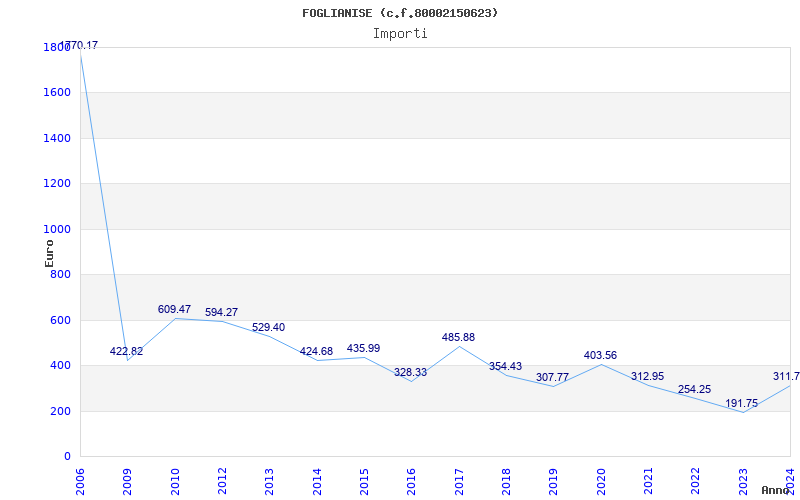Click the 191.75 lowest value label

(x=741, y=404)
